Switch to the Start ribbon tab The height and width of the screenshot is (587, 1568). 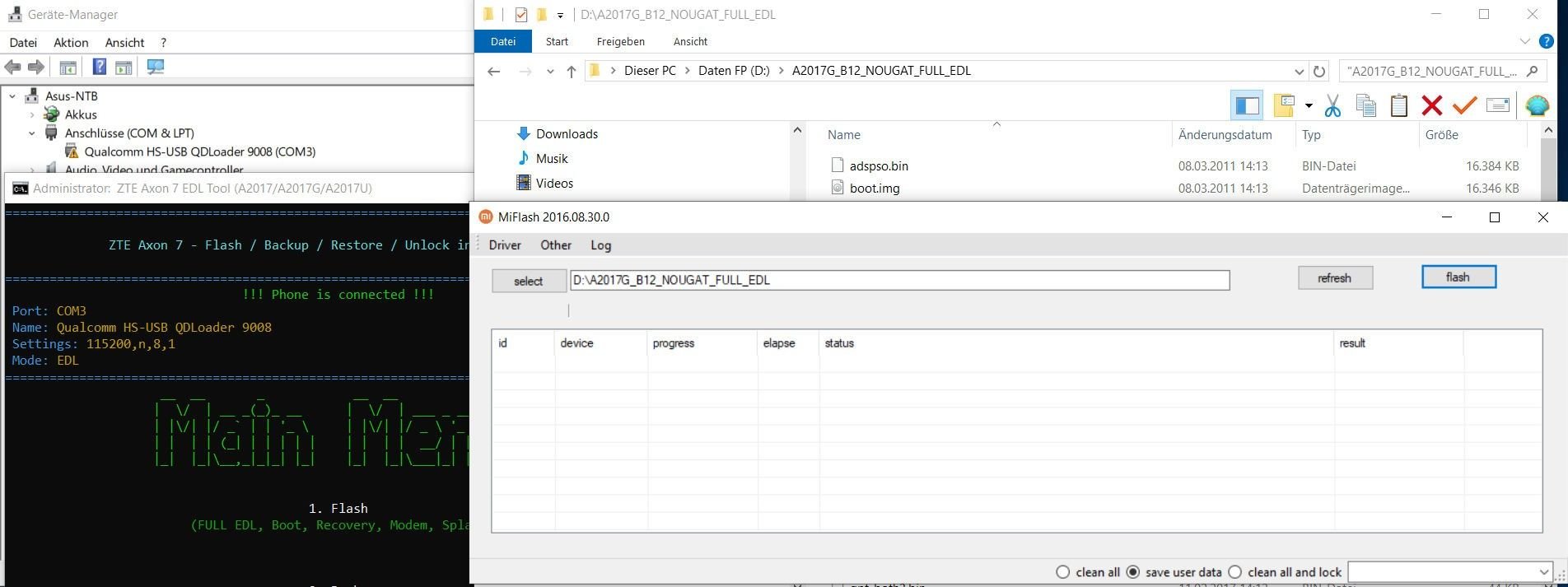click(x=557, y=41)
